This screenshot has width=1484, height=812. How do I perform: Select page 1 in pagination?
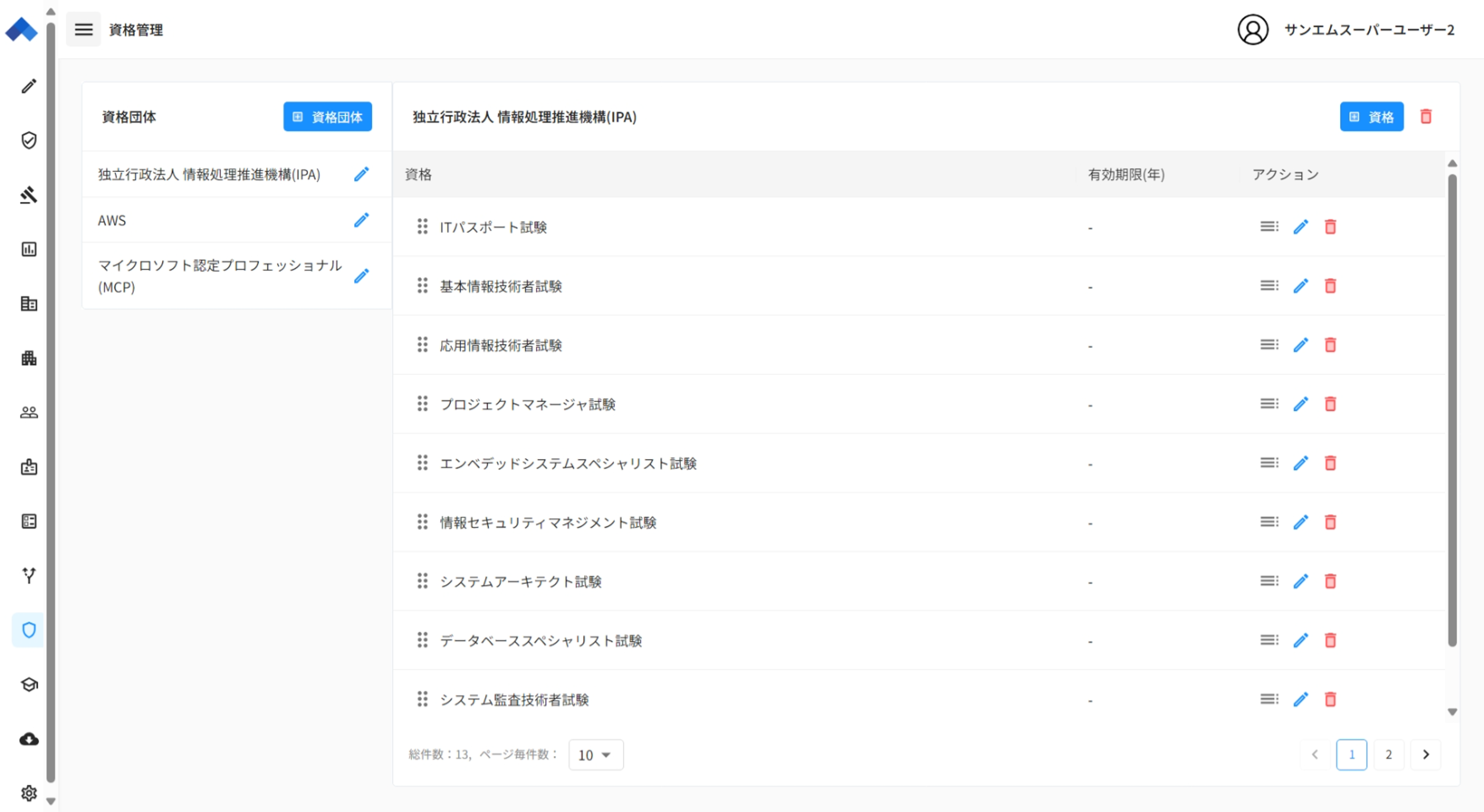1352,755
